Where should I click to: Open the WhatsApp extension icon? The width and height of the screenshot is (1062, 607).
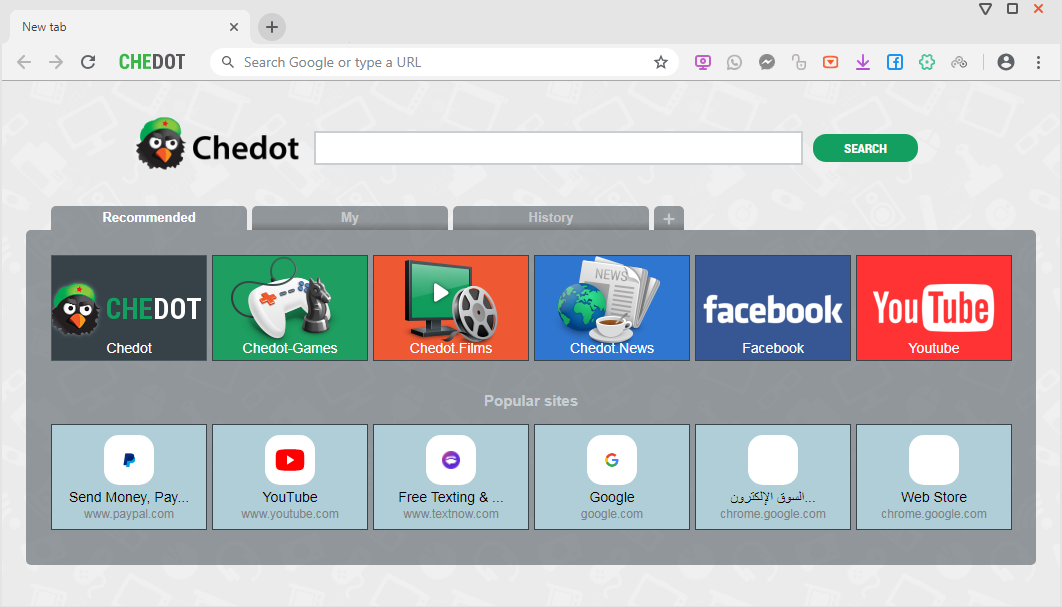[734, 62]
